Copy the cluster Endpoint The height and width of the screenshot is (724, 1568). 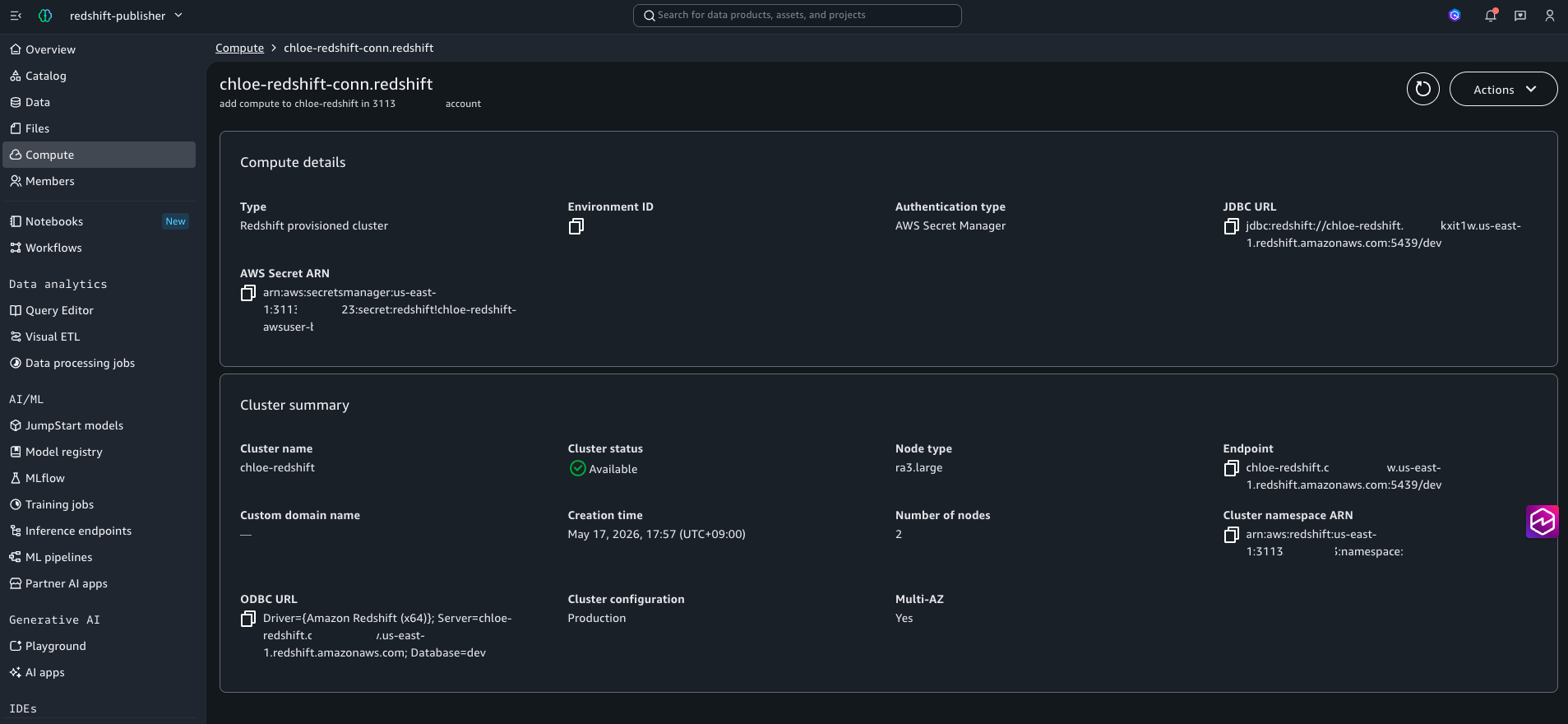pos(1231,468)
